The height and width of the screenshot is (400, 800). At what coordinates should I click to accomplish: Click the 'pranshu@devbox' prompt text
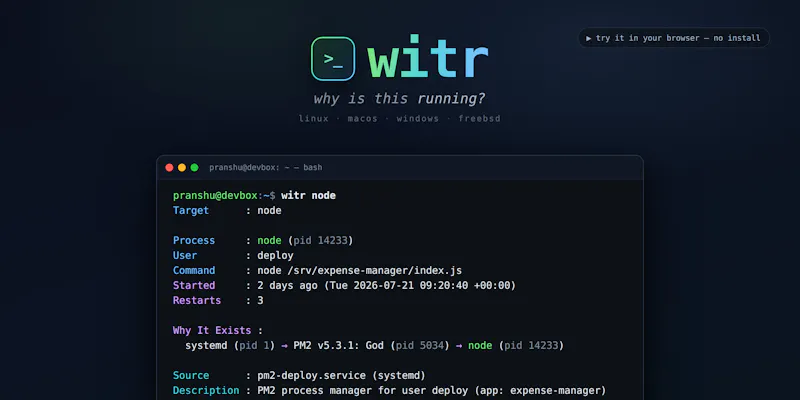click(x=215, y=195)
